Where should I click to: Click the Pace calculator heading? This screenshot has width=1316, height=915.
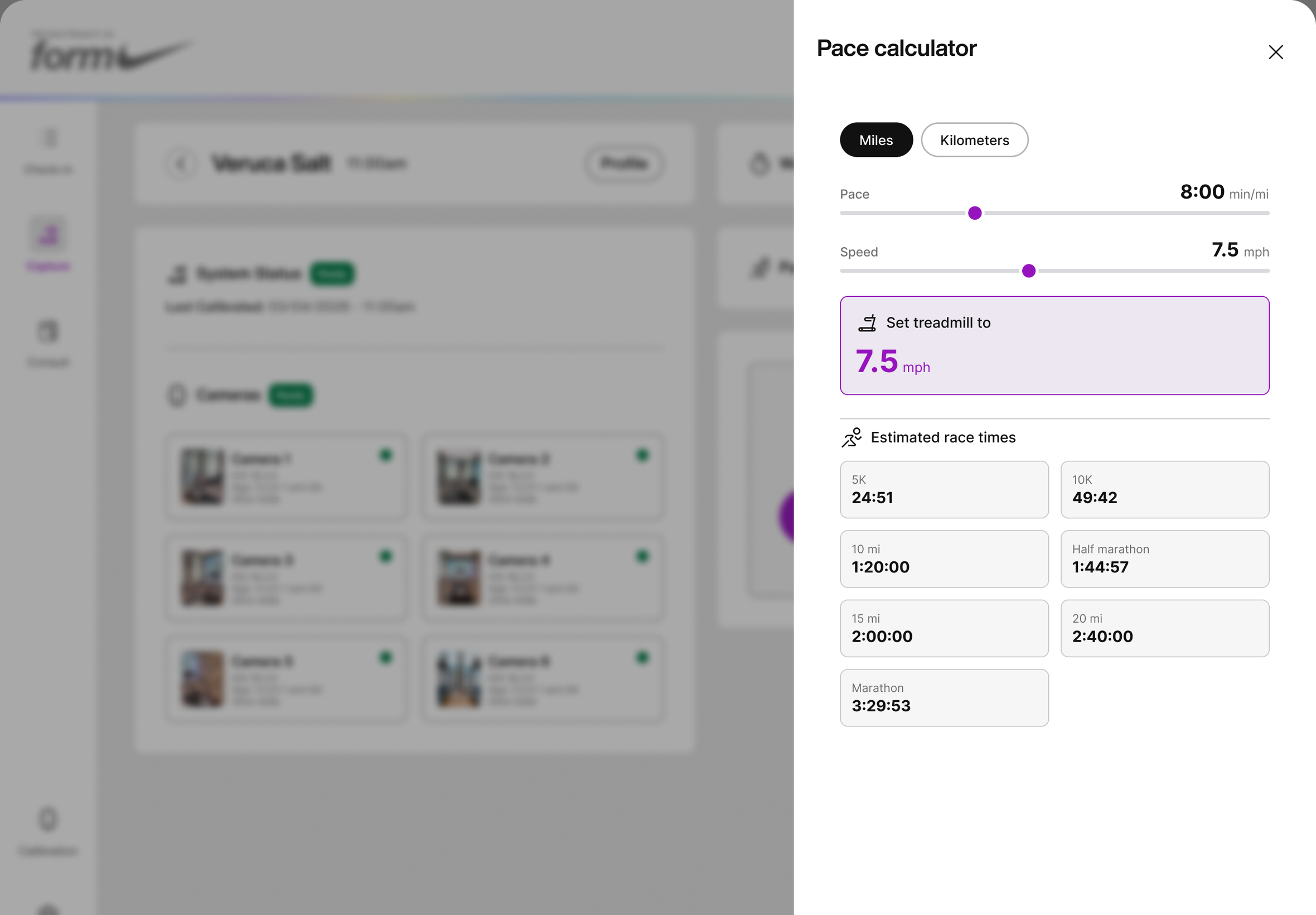point(897,48)
